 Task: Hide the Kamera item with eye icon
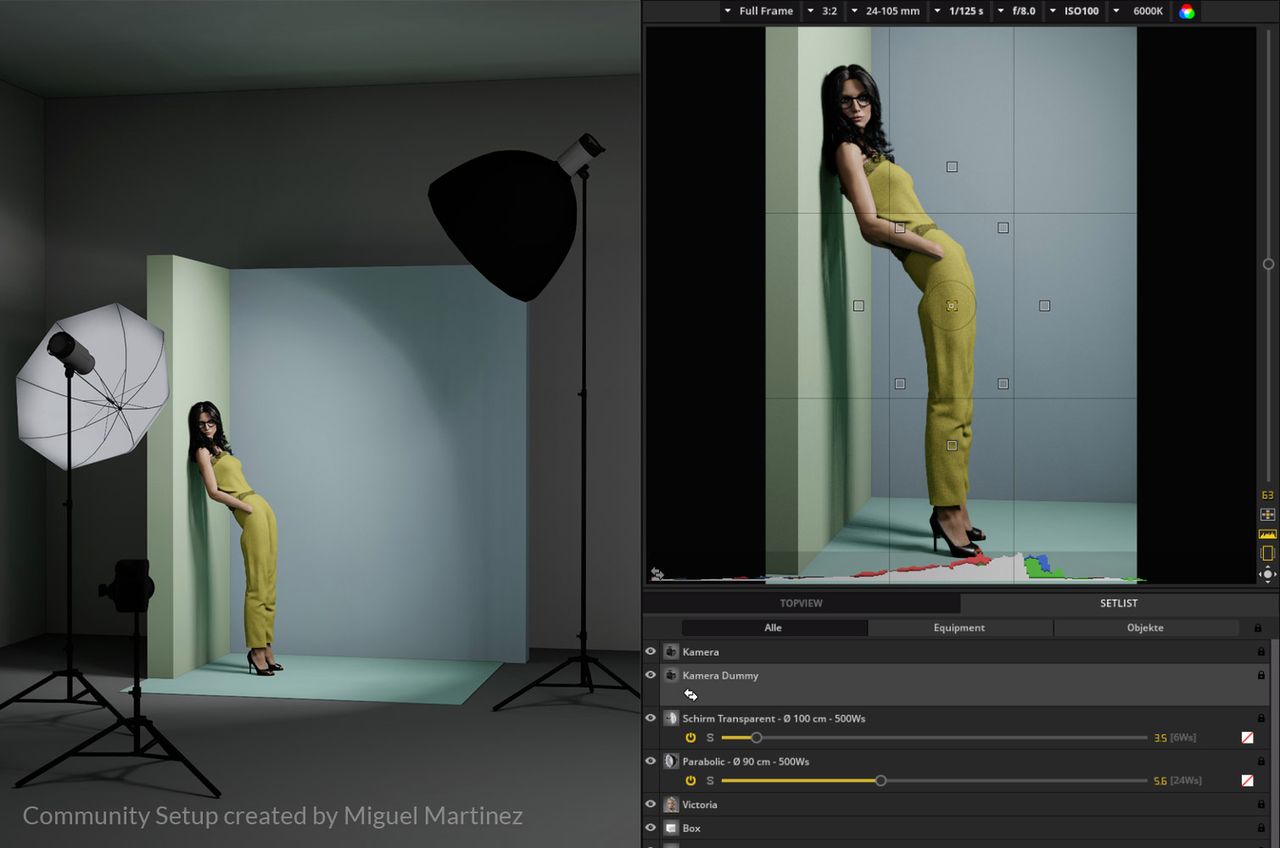(x=651, y=652)
